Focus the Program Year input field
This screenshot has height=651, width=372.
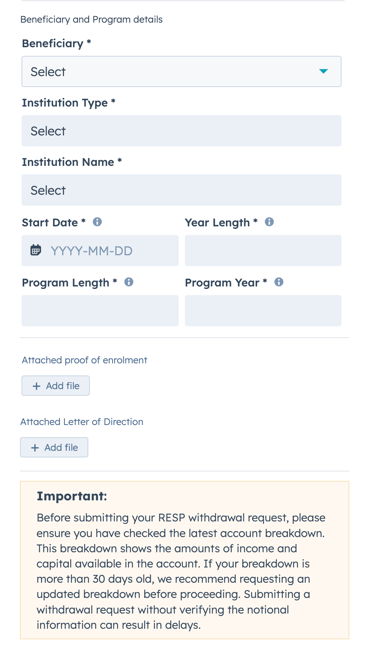click(263, 311)
